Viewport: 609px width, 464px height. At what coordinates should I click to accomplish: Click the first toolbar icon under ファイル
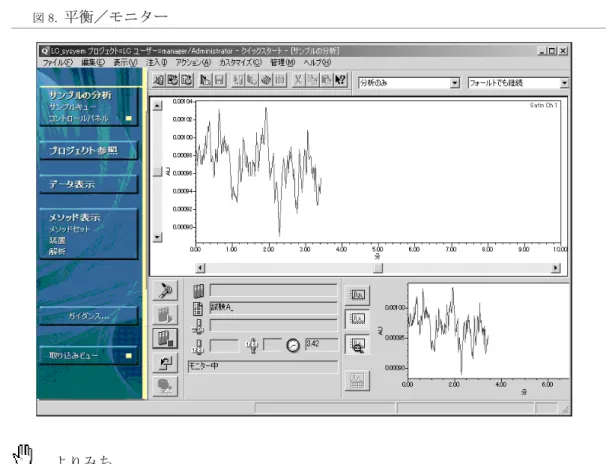pyautogui.click(x=158, y=80)
